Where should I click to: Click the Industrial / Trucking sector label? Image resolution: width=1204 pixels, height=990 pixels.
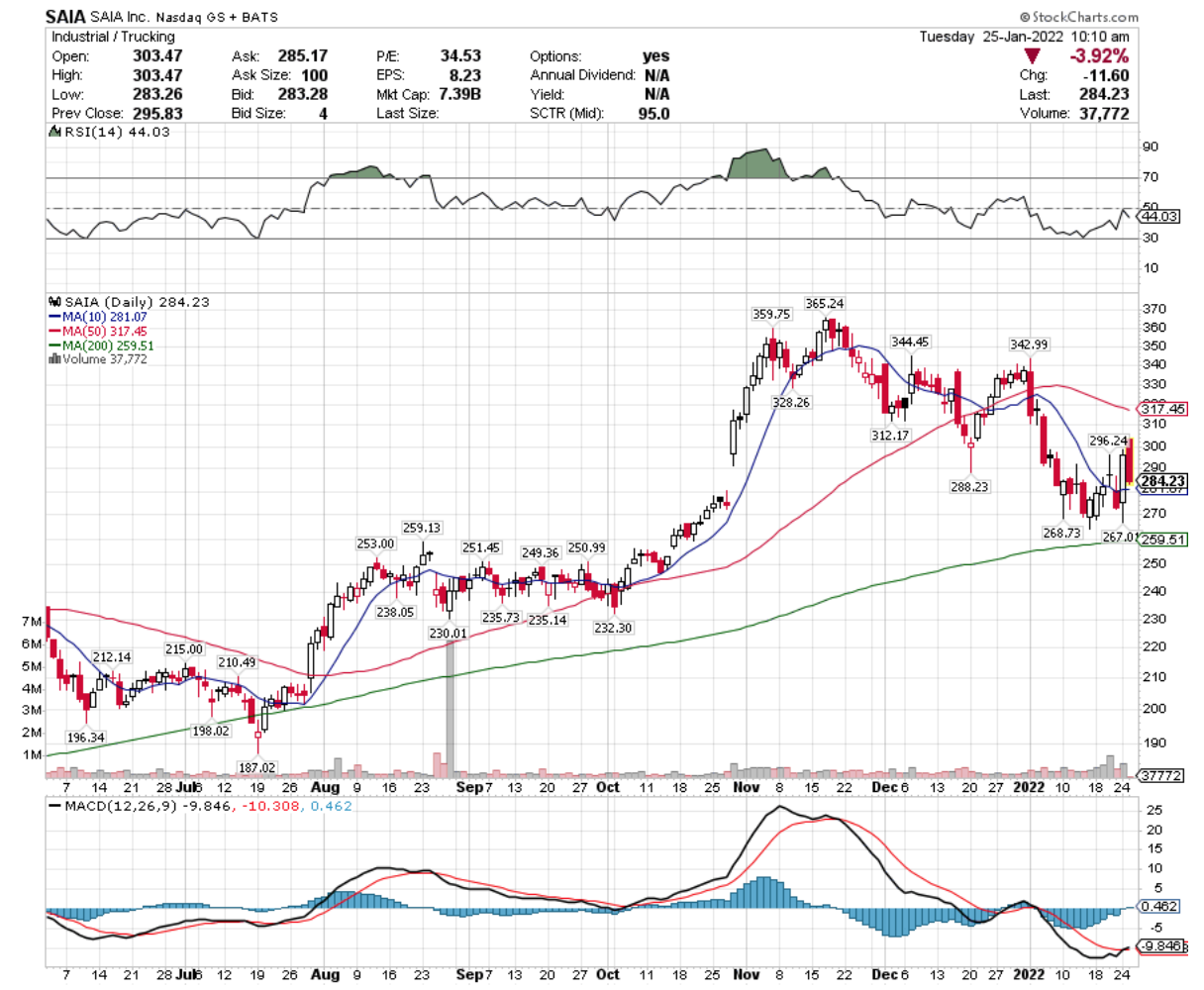click(x=113, y=37)
